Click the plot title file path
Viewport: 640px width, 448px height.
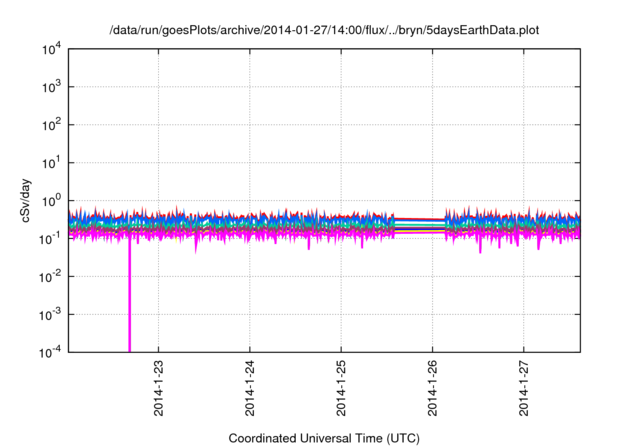click(x=324, y=30)
